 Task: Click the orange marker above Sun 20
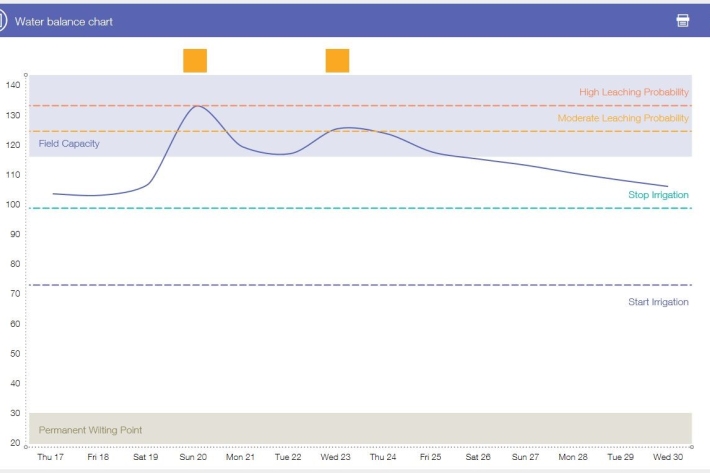point(195,60)
